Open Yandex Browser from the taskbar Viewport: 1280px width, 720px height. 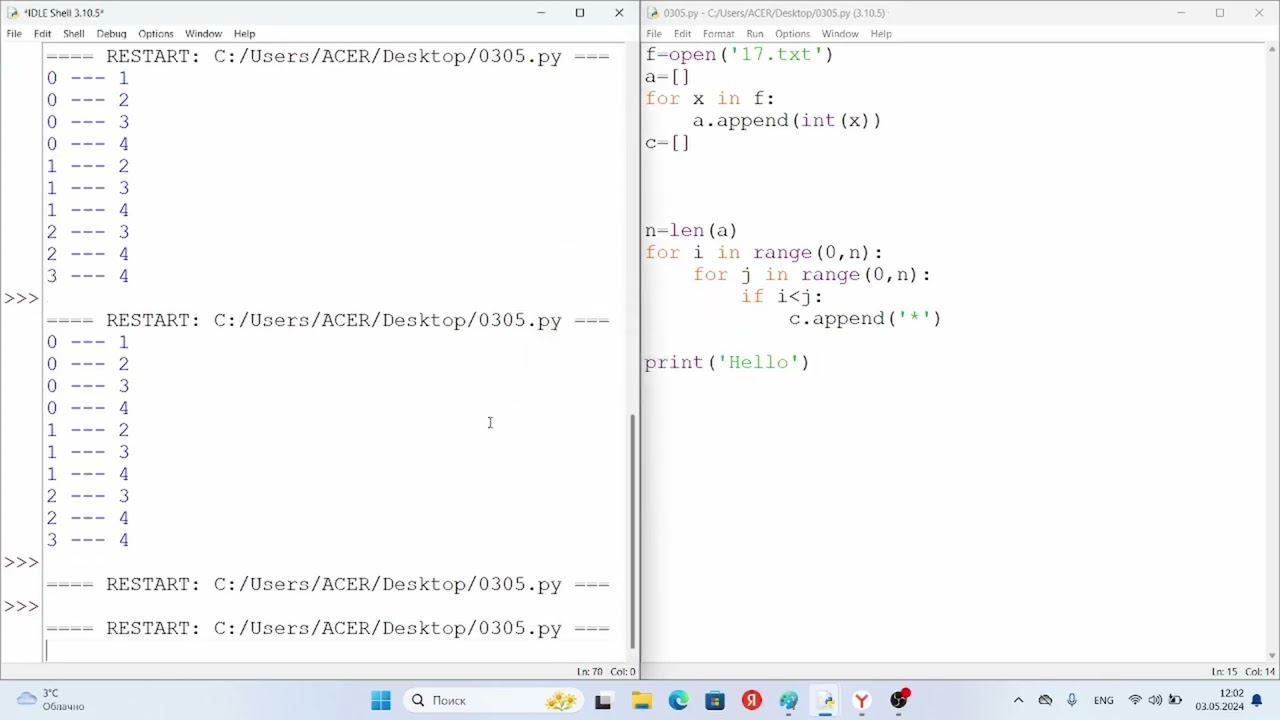pos(862,701)
